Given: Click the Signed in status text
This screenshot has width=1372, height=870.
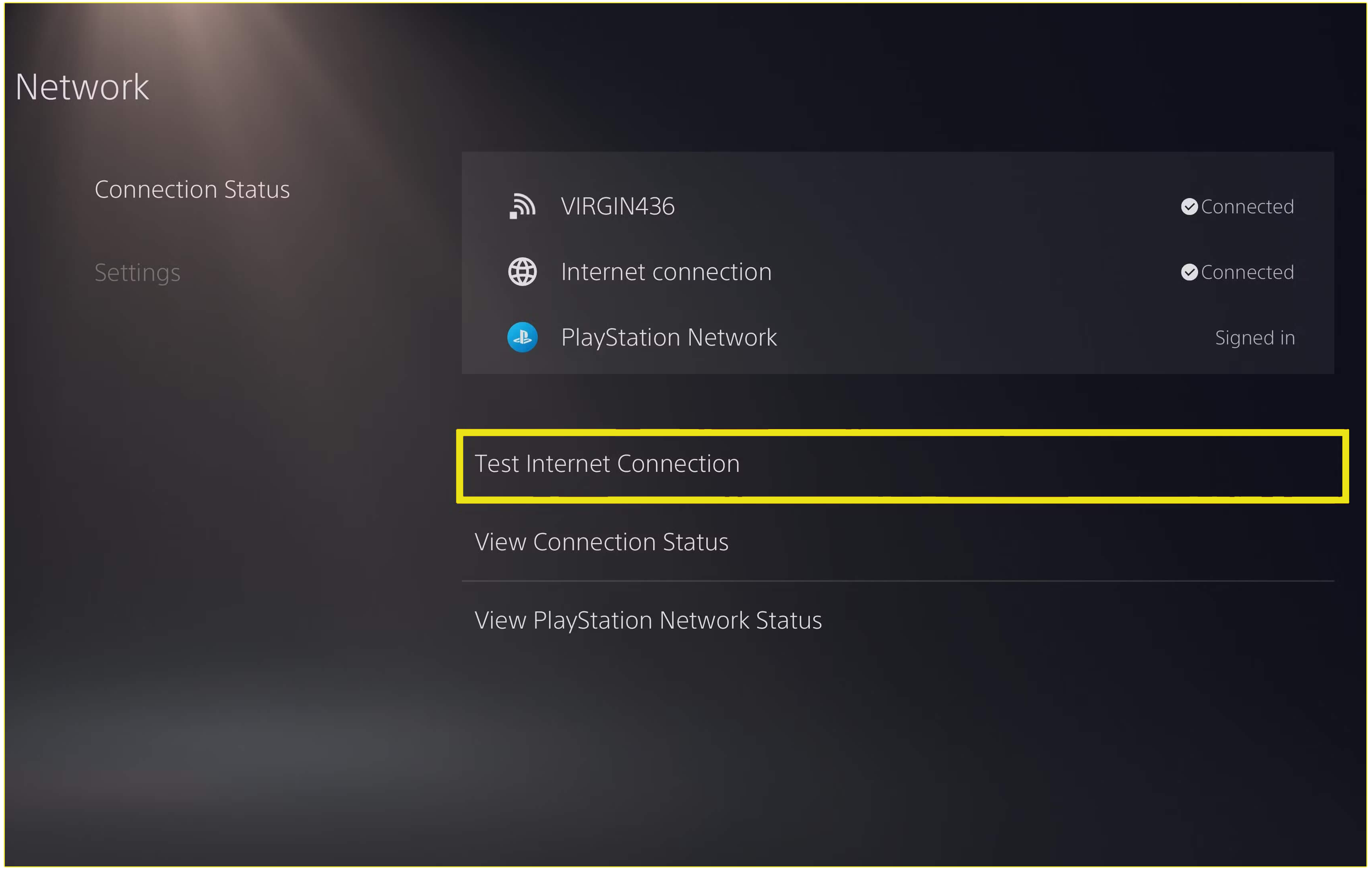Looking at the screenshot, I should coord(1254,338).
